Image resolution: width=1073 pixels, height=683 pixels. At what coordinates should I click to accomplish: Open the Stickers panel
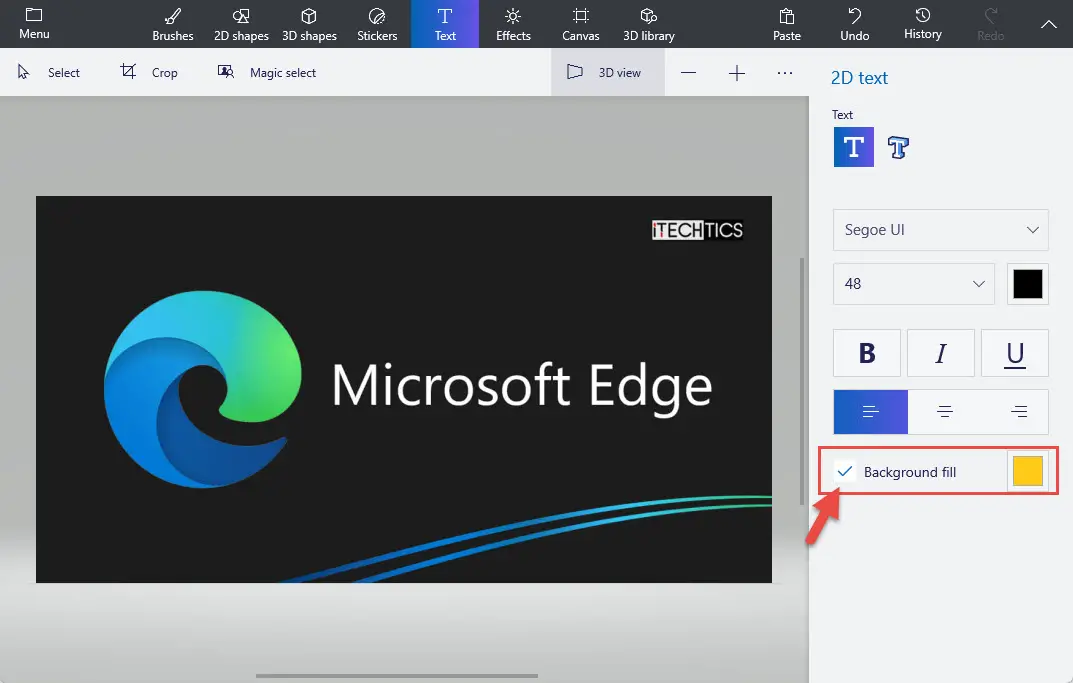tap(377, 24)
